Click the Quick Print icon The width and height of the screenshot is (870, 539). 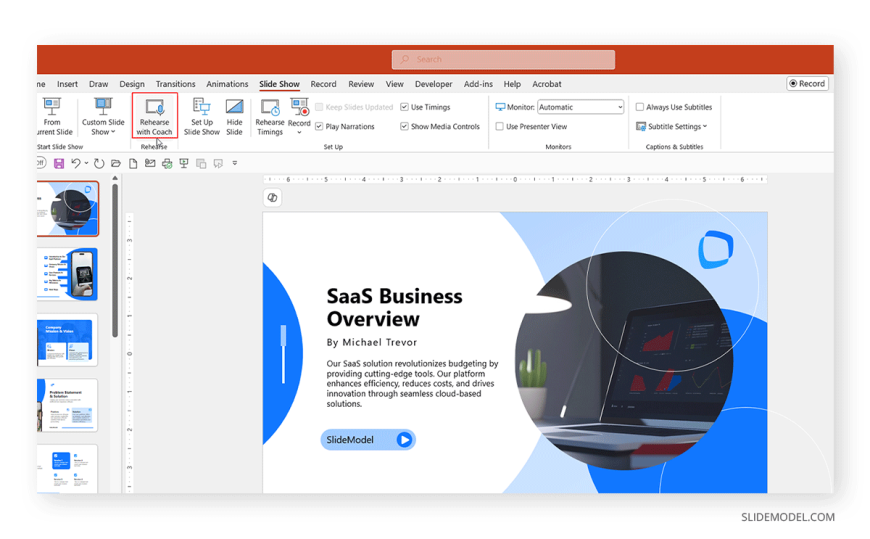[167, 163]
